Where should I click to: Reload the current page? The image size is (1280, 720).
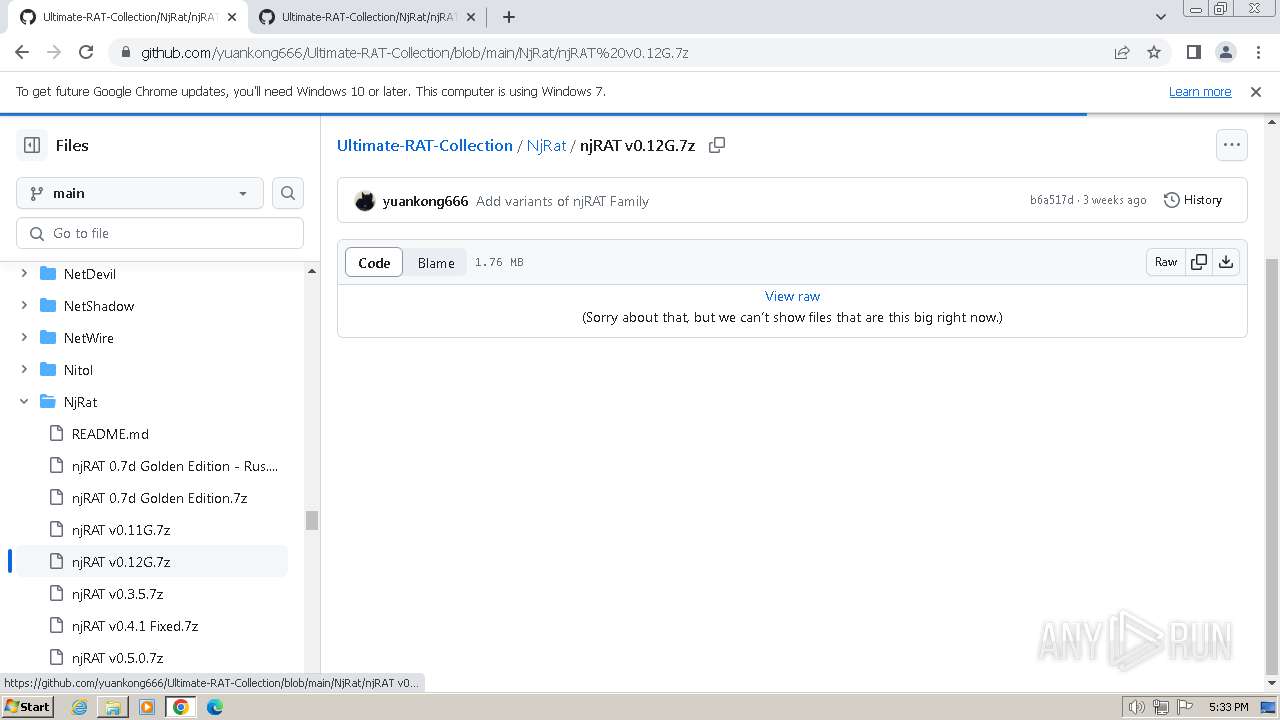coord(86,52)
